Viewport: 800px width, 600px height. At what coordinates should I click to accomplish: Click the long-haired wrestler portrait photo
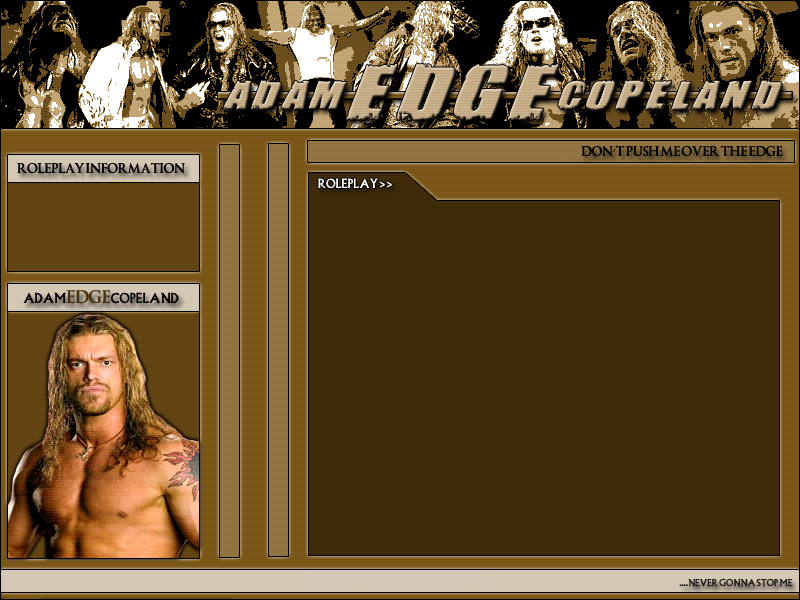point(104,436)
